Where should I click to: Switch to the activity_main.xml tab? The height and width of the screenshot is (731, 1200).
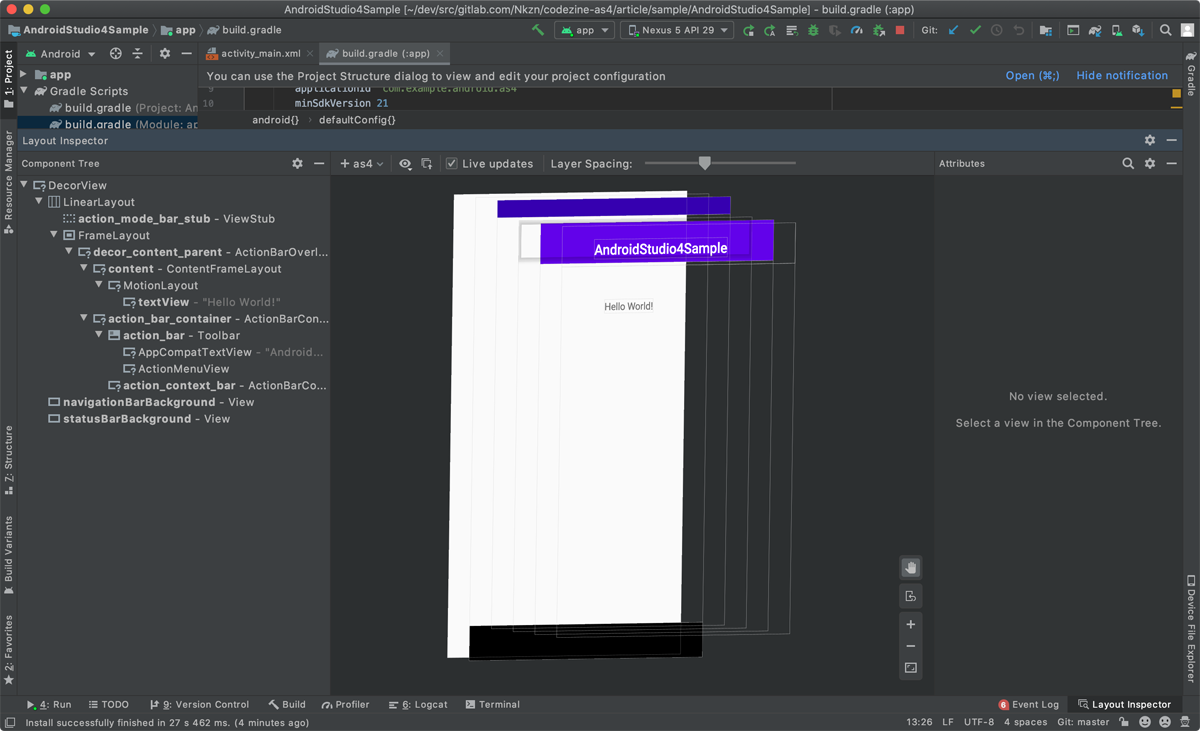click(x=260, y=54)
